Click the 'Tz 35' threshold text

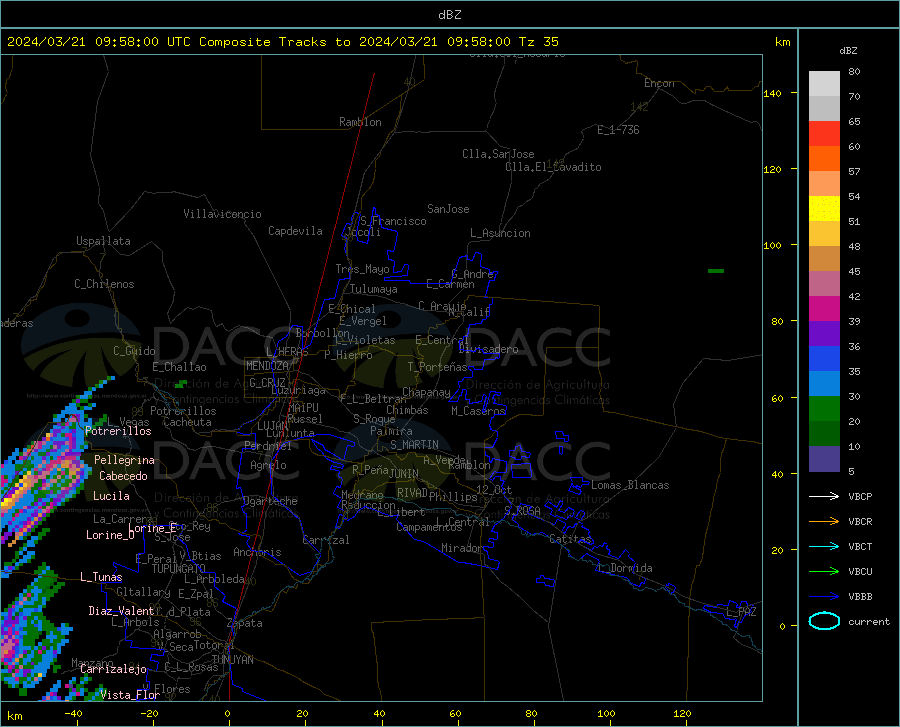click(x=538, y=42)
